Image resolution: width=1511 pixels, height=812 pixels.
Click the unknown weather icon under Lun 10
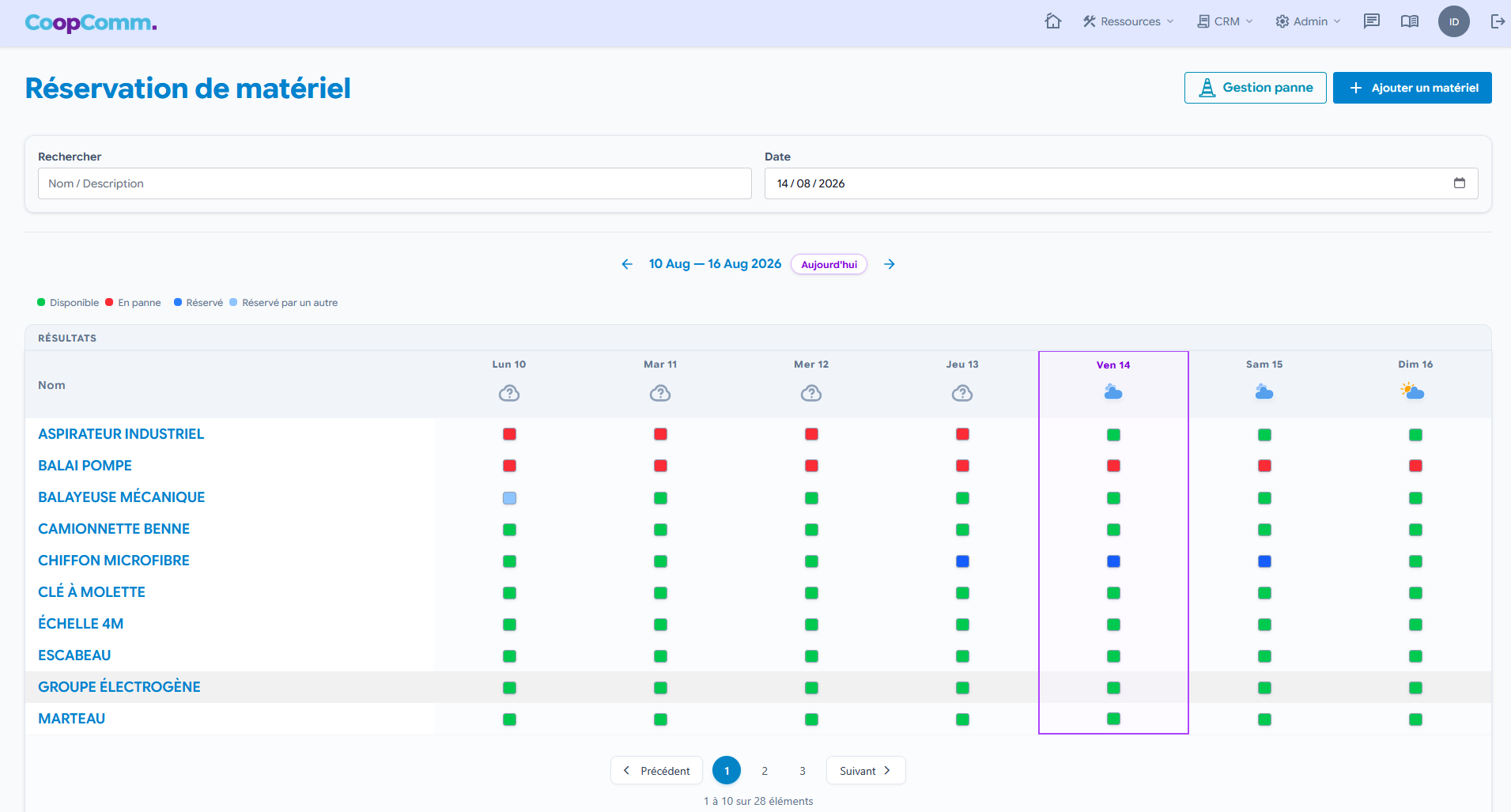click(x=509, y=393)
